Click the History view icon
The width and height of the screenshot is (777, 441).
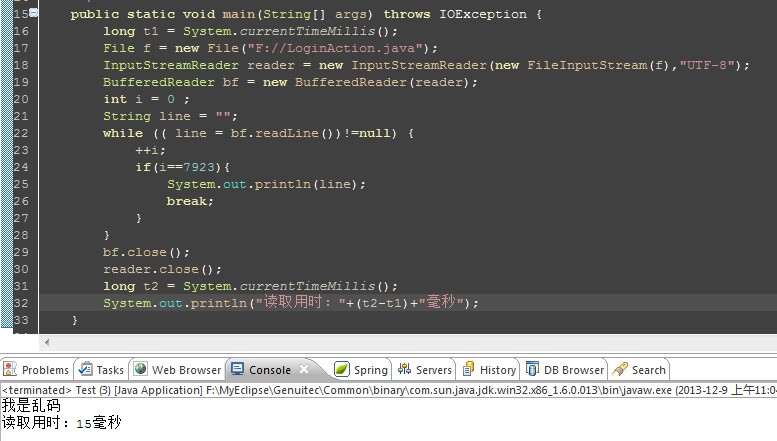coord(469,369)
